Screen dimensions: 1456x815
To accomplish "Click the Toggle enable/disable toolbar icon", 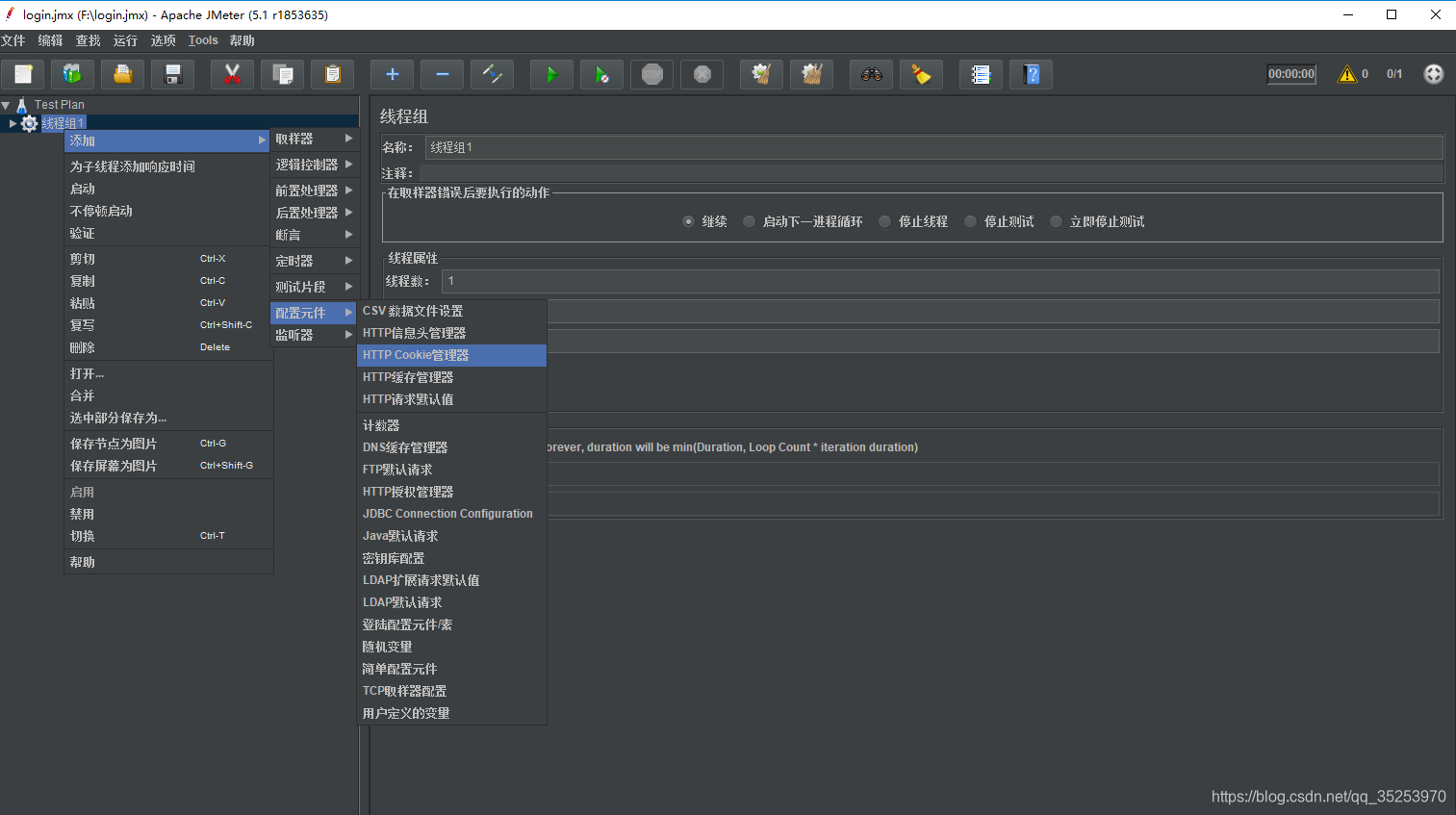I will click(x=492, y=74).
